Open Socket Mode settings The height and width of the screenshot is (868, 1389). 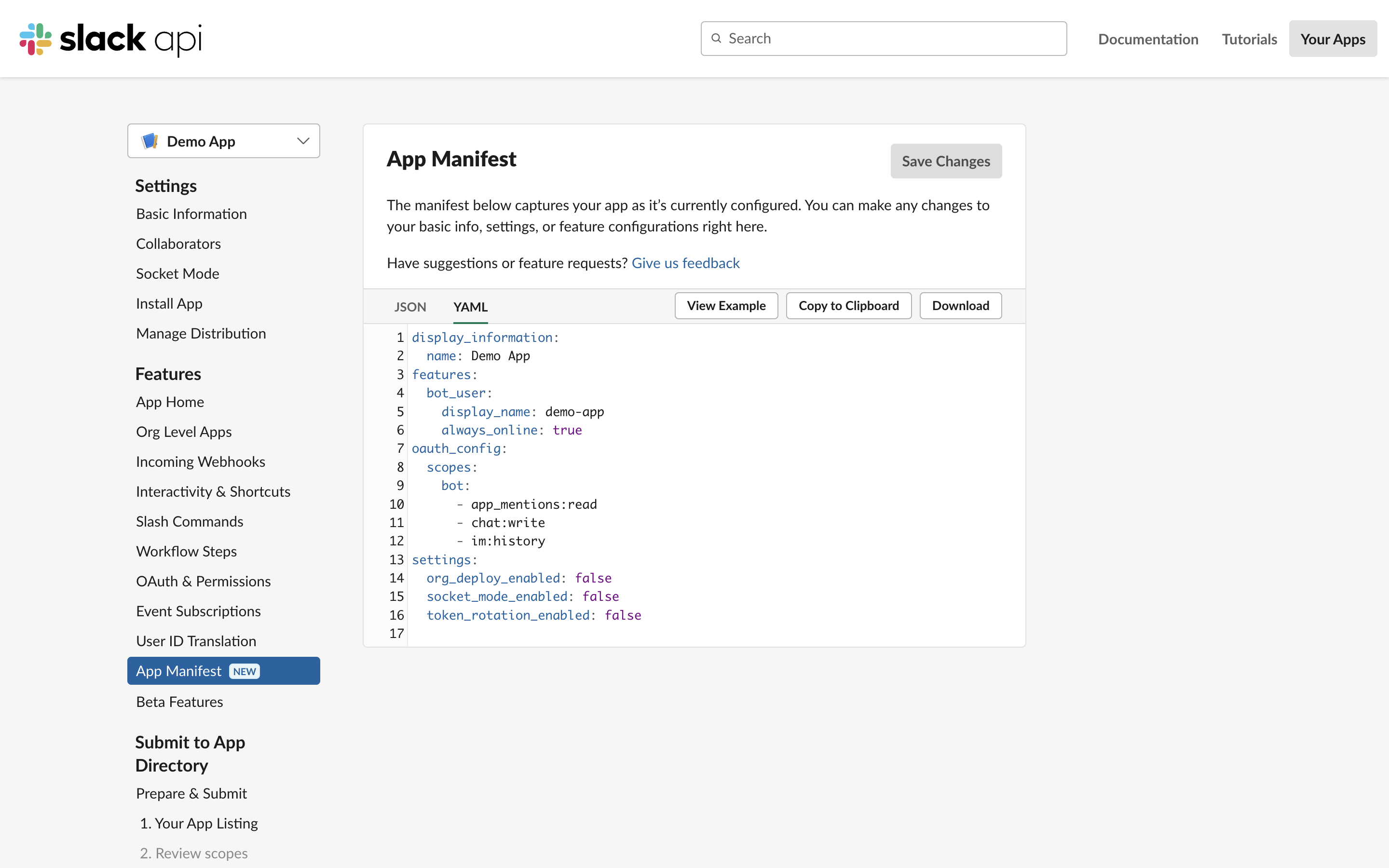(177, 273)
